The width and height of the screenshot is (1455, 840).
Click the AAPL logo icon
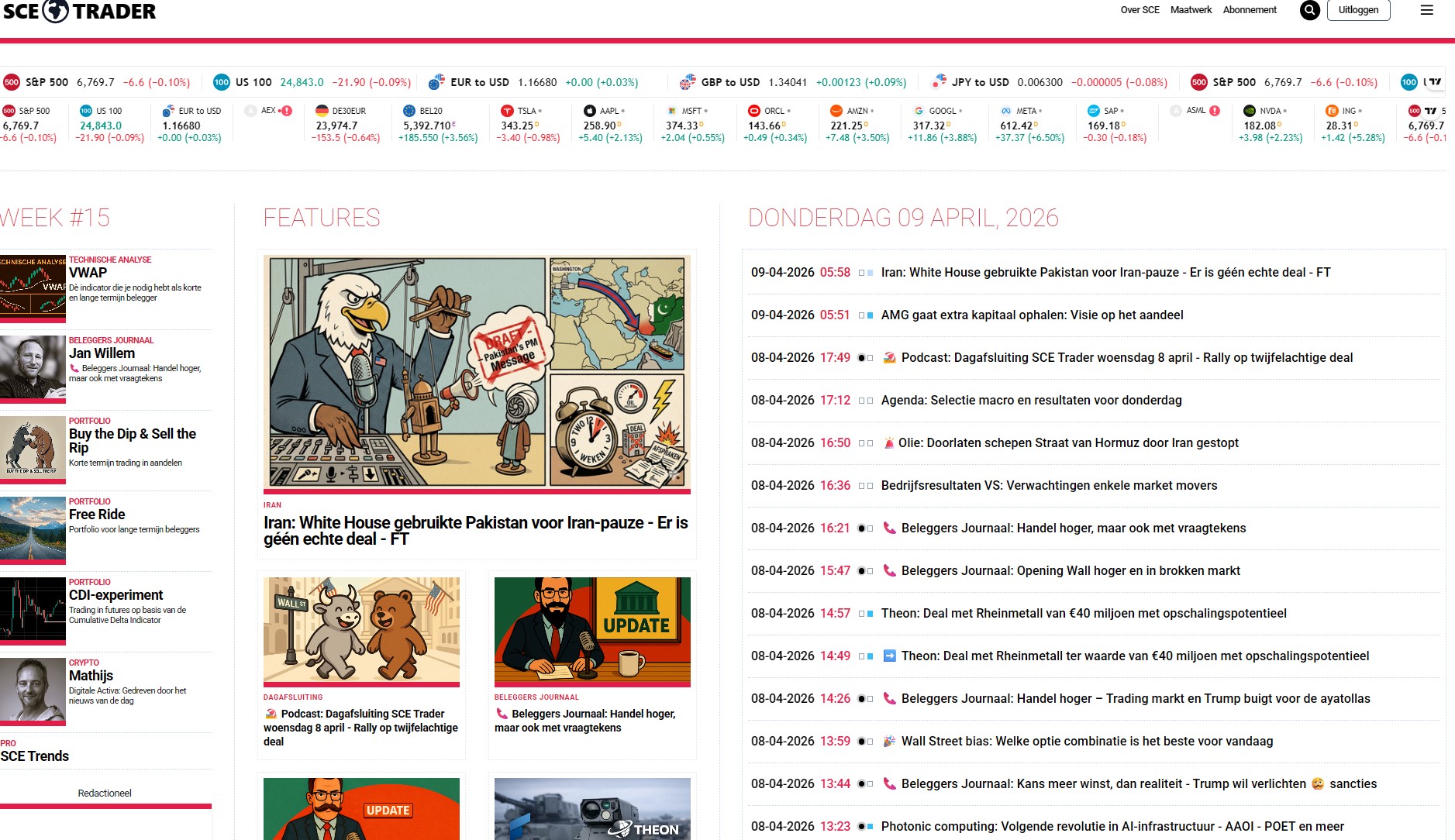[x=590, y=111]
